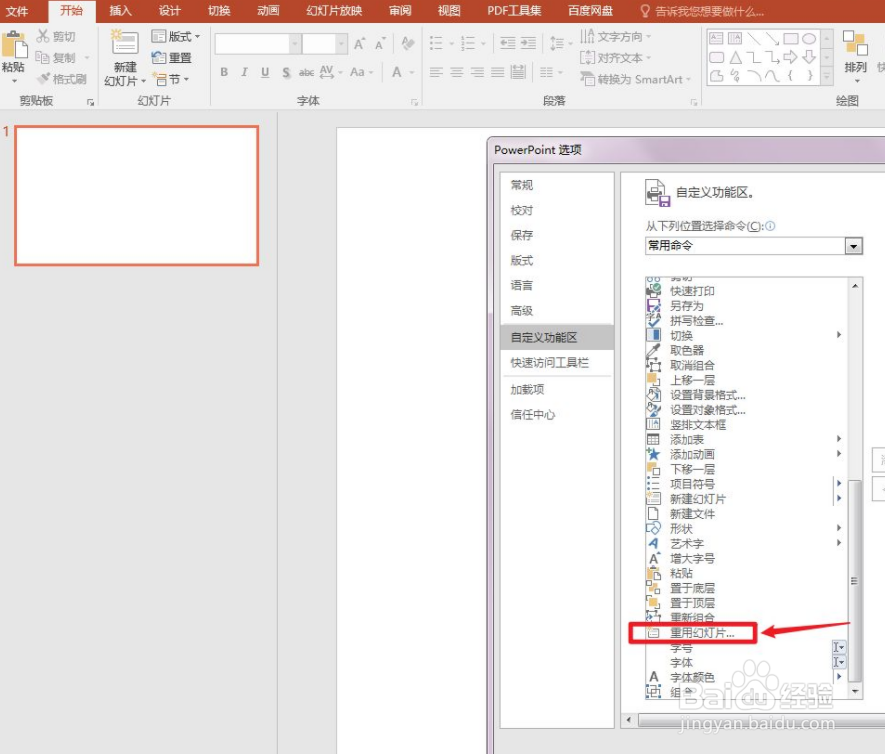Justify text in paragraph group

tap(497, 72)
